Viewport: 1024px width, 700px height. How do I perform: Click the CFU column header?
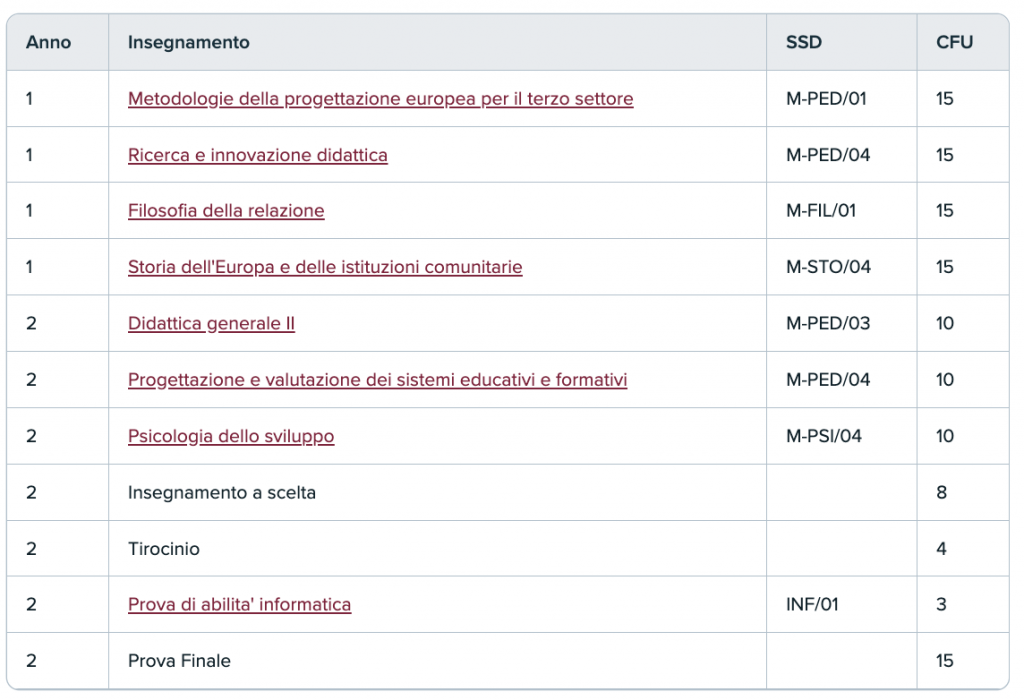click(x=954, y=43)
